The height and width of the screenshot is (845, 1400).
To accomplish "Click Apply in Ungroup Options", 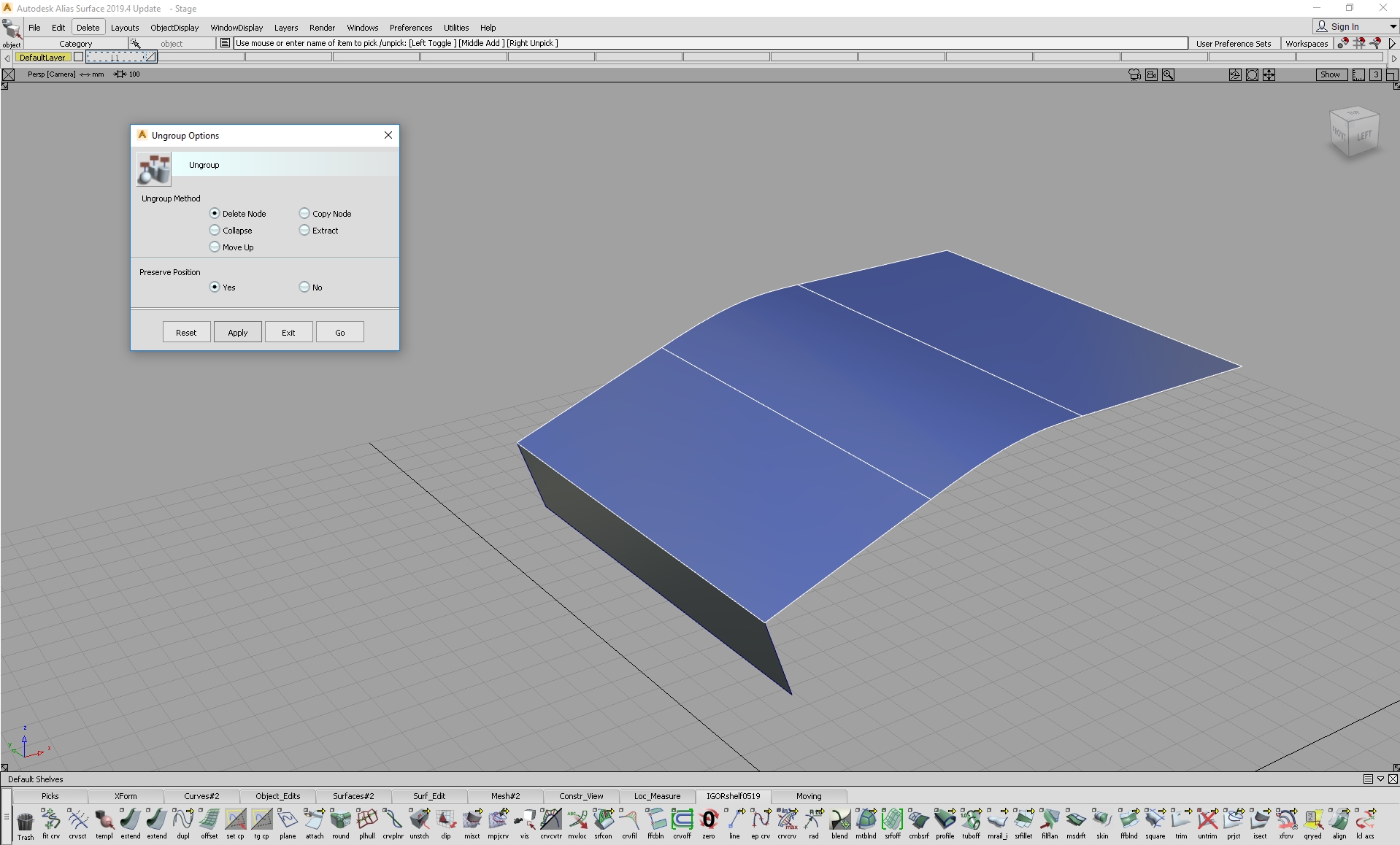I will click(x=237, y=331).
